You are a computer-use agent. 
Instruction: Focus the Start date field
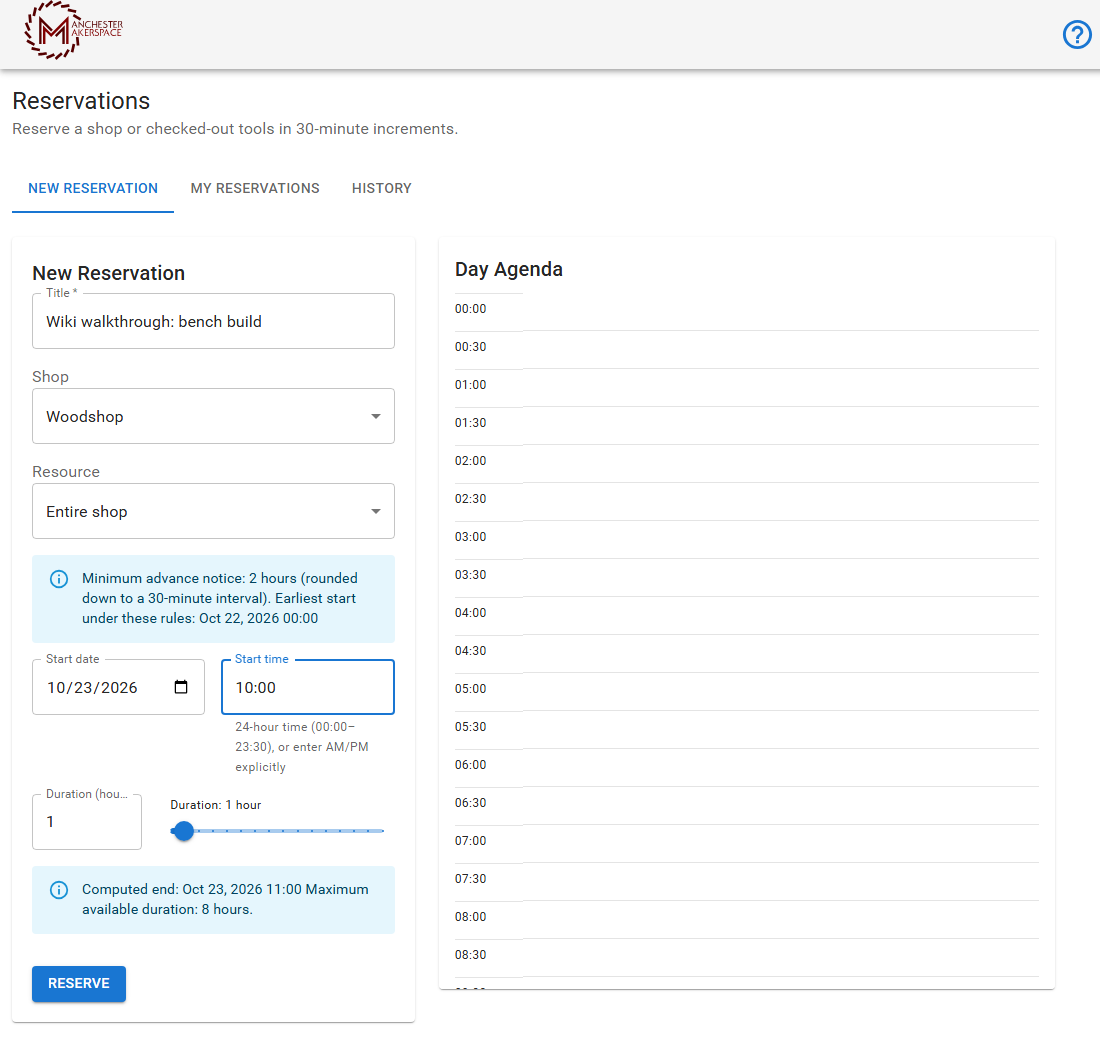tap(119, 687)
